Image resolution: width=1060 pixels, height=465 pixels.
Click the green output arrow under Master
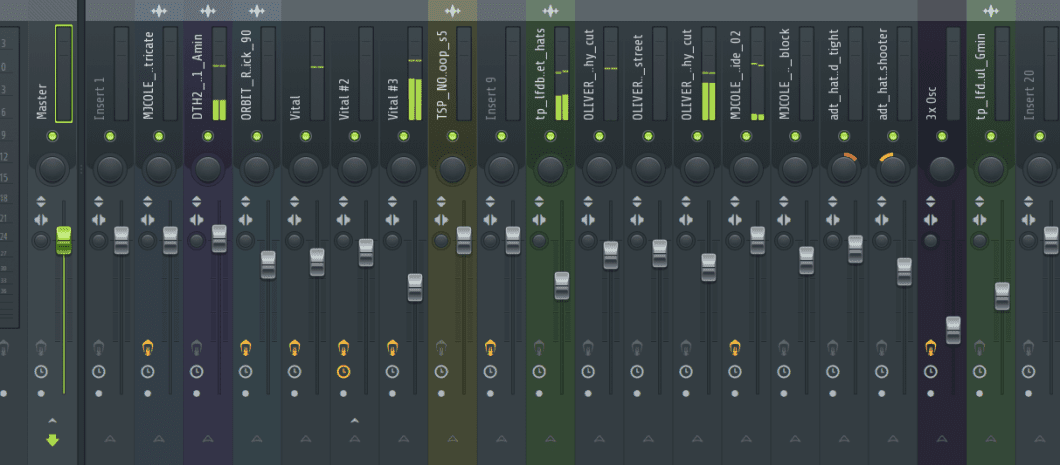[x=52, y=439]
